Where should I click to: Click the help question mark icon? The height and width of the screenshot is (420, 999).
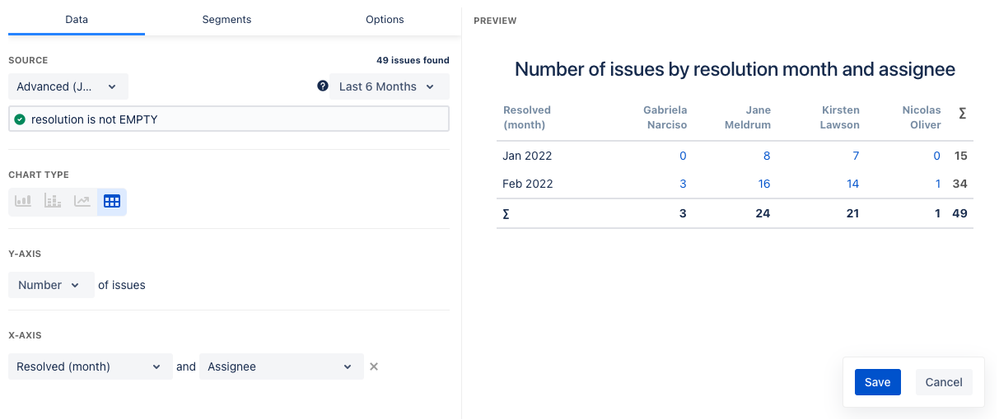(322, 86)
